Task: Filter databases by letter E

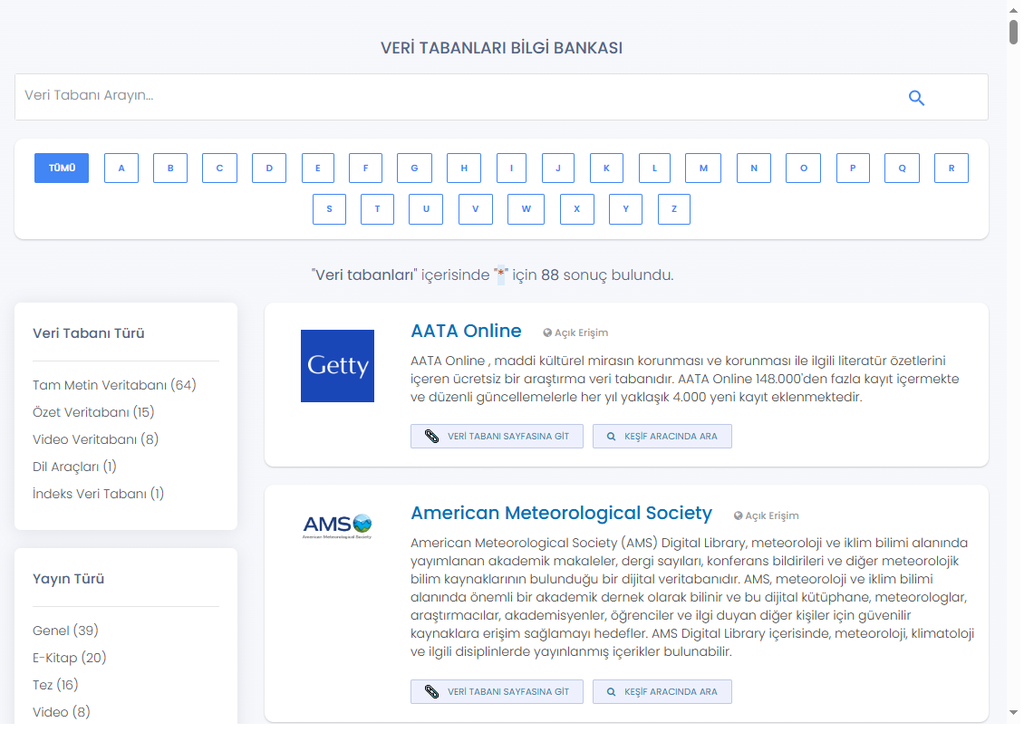Action: tap(318, 168)
